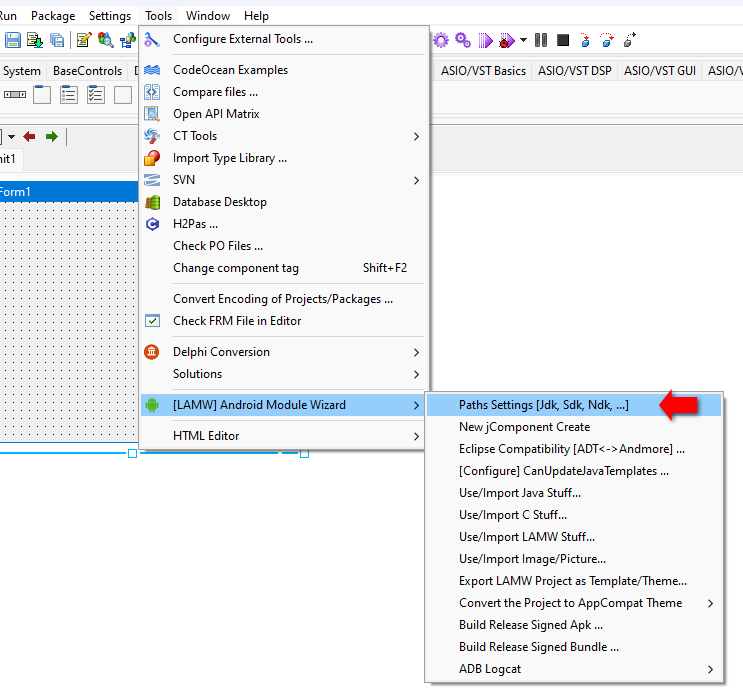Choose Build Release Signed Apk ...
This screenshot has width=743, height=699.
click(x=574, y=625)
